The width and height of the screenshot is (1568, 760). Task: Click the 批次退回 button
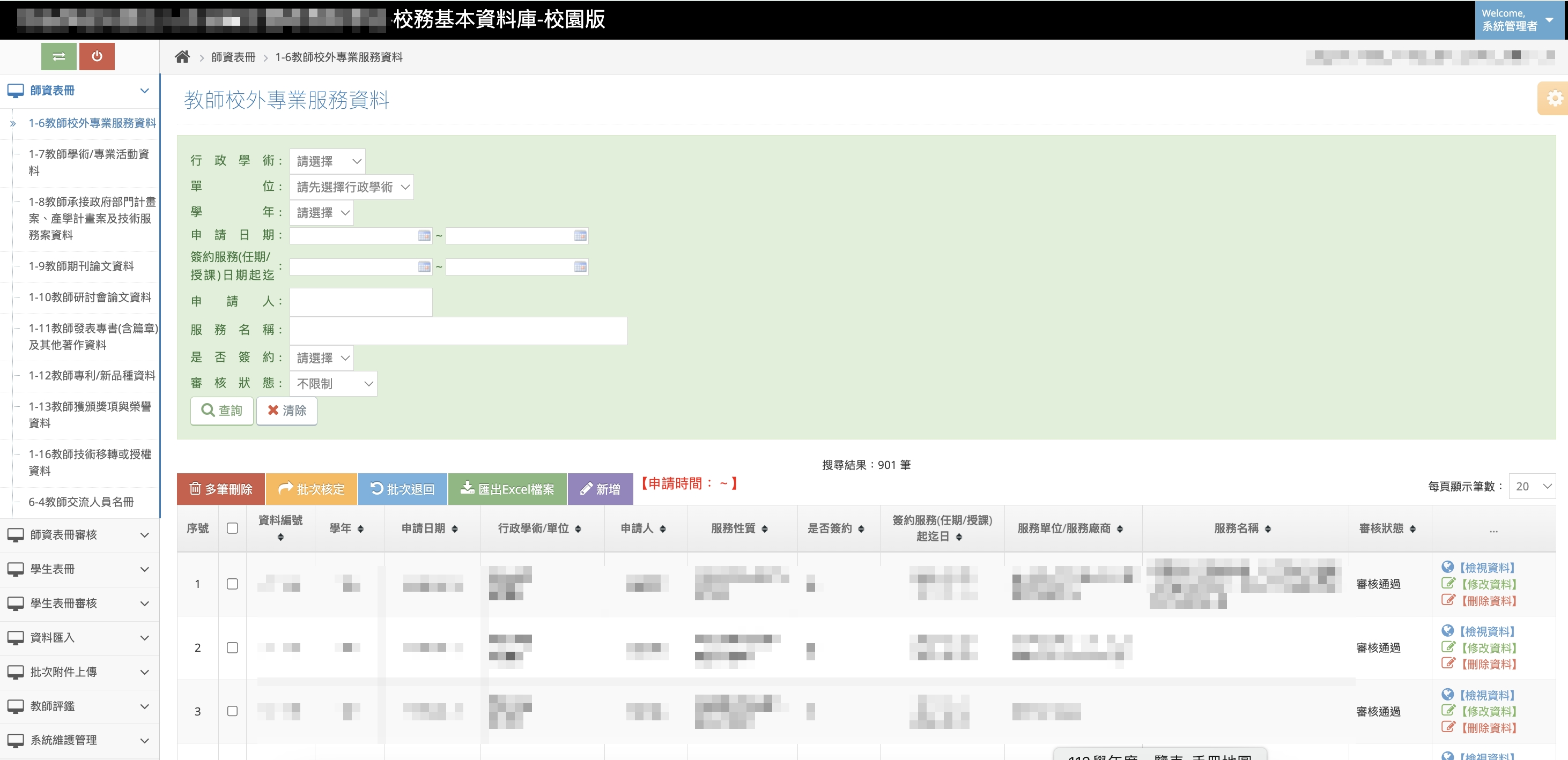click(402, 490)
